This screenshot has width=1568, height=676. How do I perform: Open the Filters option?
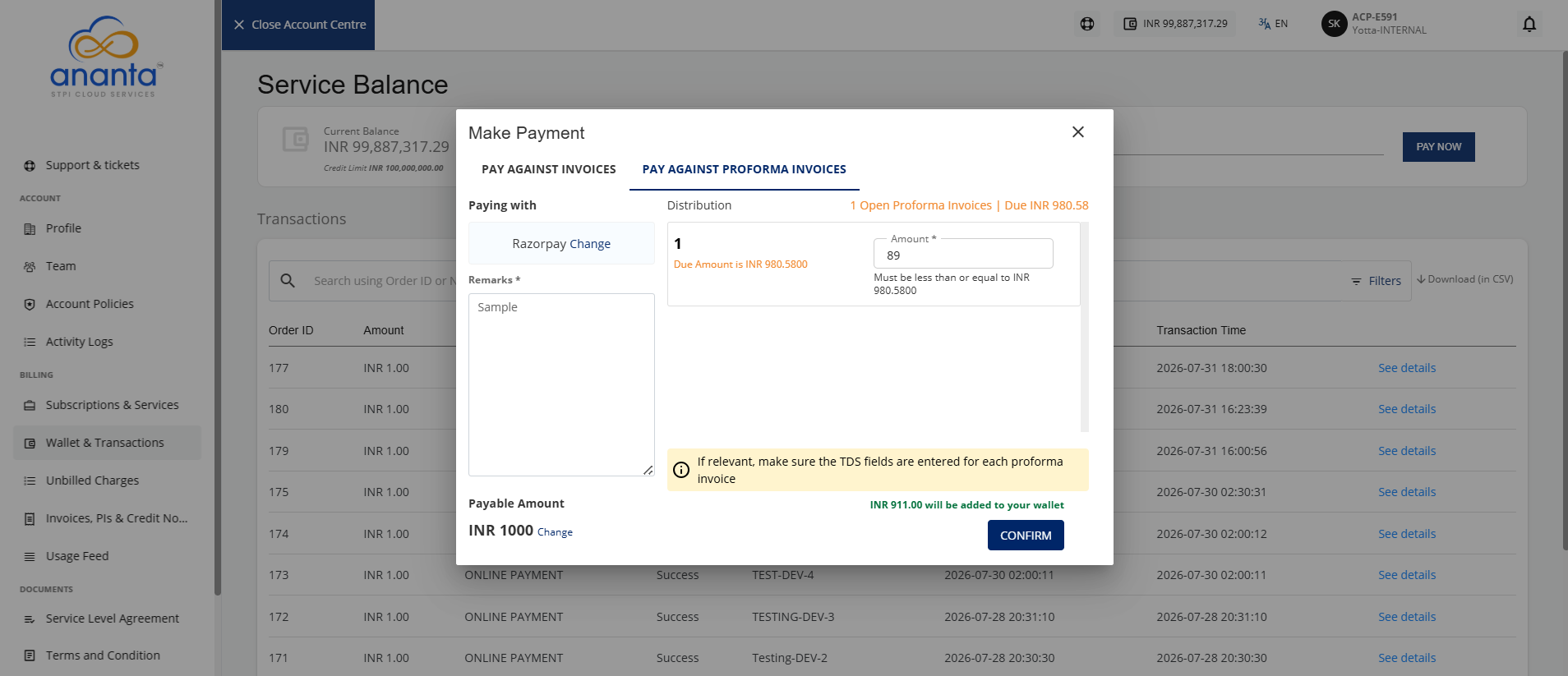tap(1377, 281)
